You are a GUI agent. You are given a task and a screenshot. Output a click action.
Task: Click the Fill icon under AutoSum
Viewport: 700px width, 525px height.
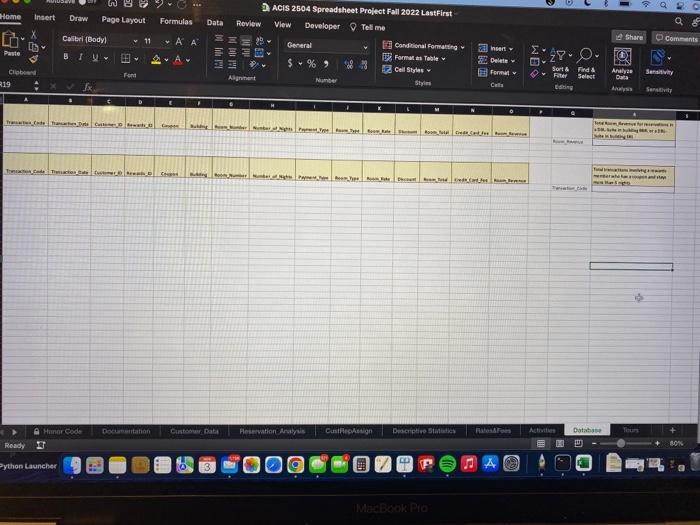coord(535,62)
